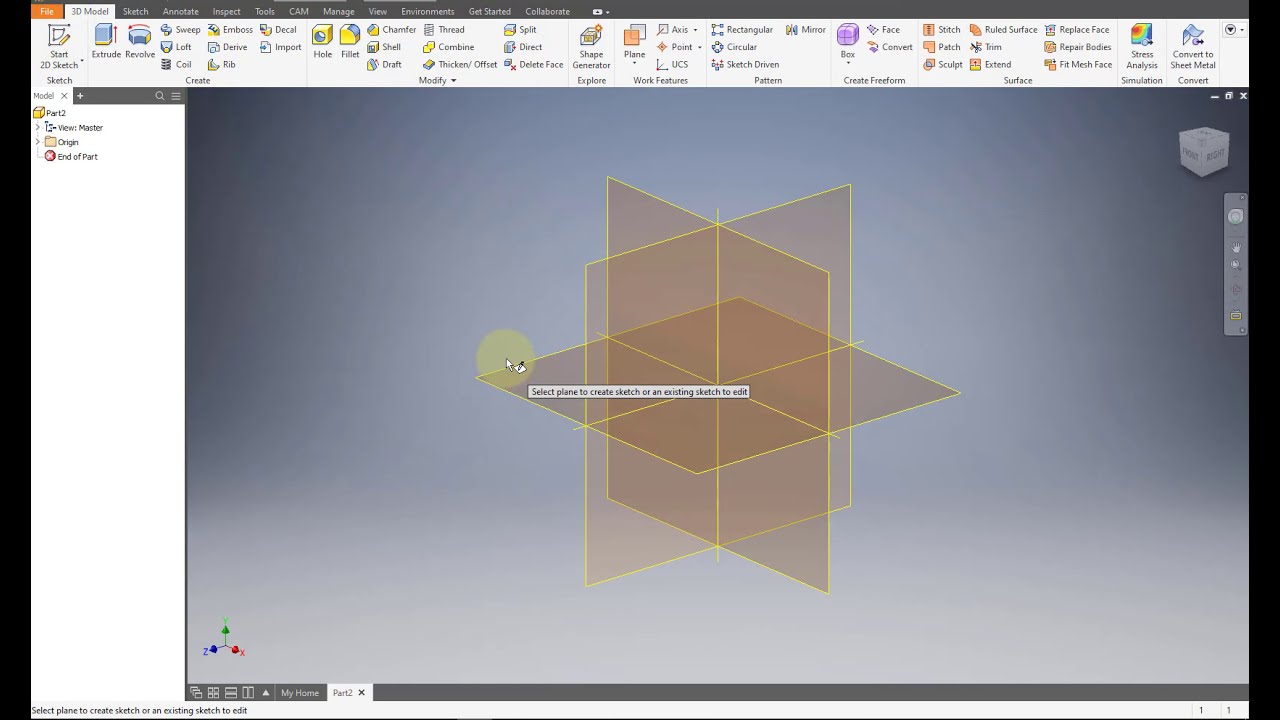Click the ViewCube in the viewport
The image size is (1280, 720).
pos(1204,152)
